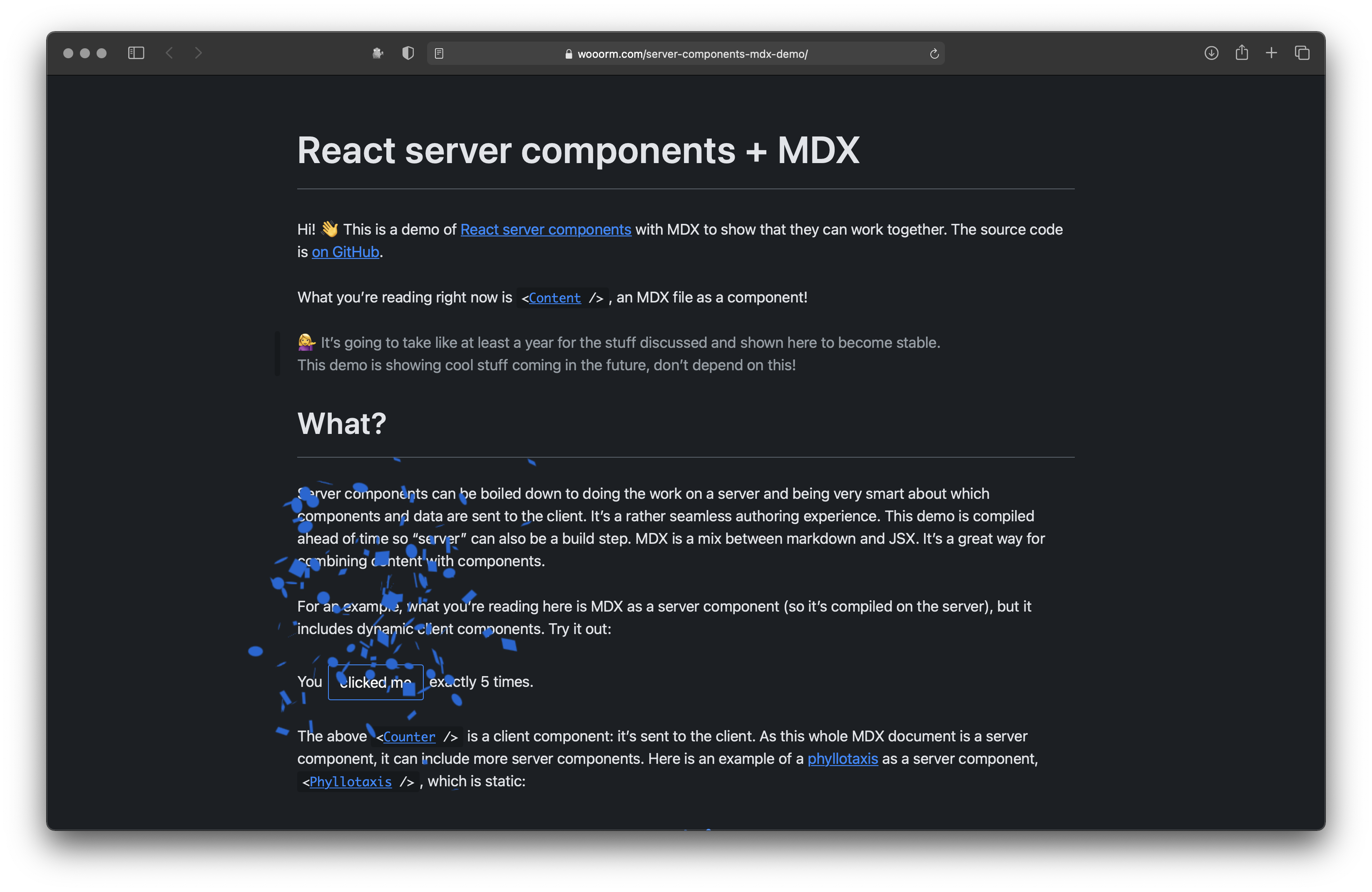
Task: Click the Content component code link
Action: (x=554, y=298)
